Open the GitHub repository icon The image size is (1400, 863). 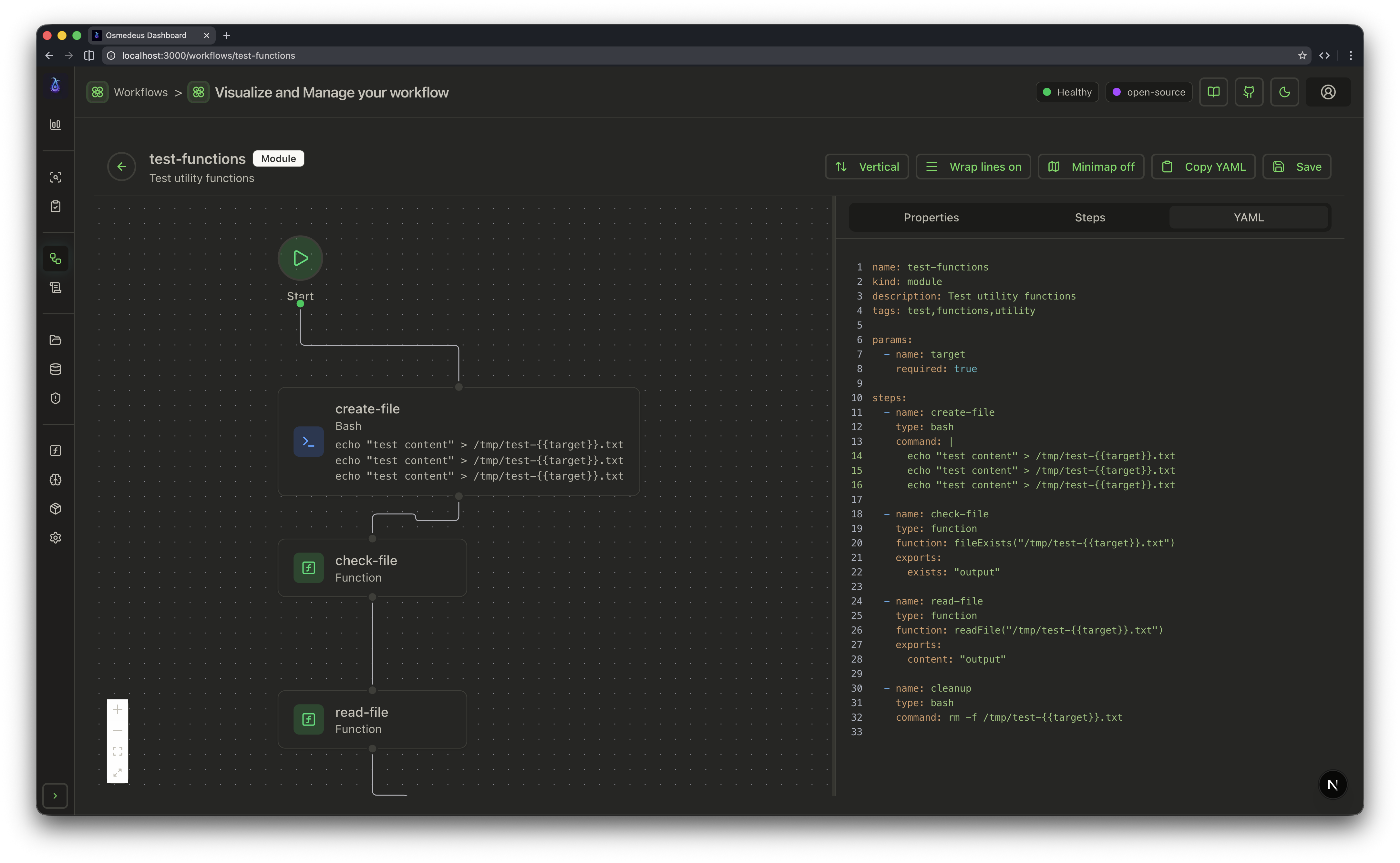(x=1249, y=92)
